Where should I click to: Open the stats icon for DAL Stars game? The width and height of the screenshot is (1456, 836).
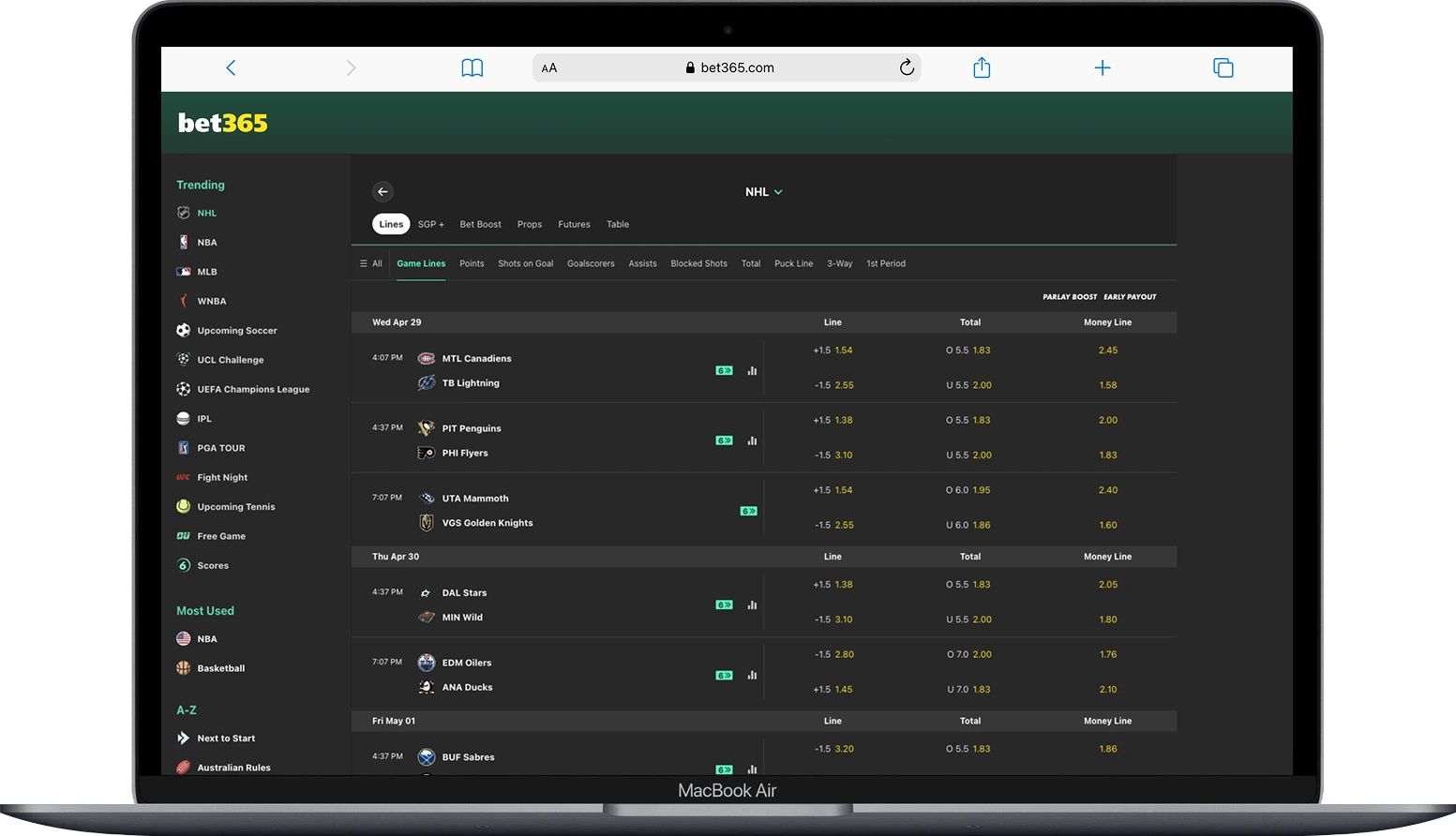pyautogui.click(x=752, y=605)
